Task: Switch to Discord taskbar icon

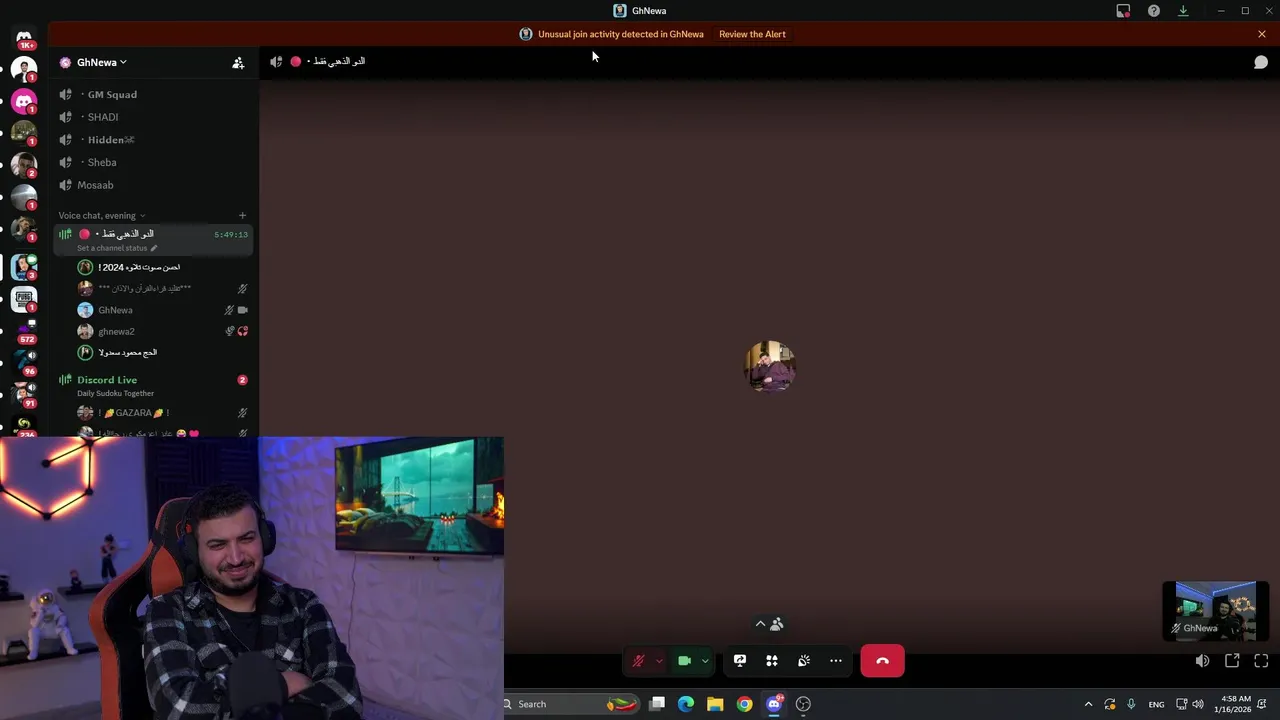Action: 774,704
